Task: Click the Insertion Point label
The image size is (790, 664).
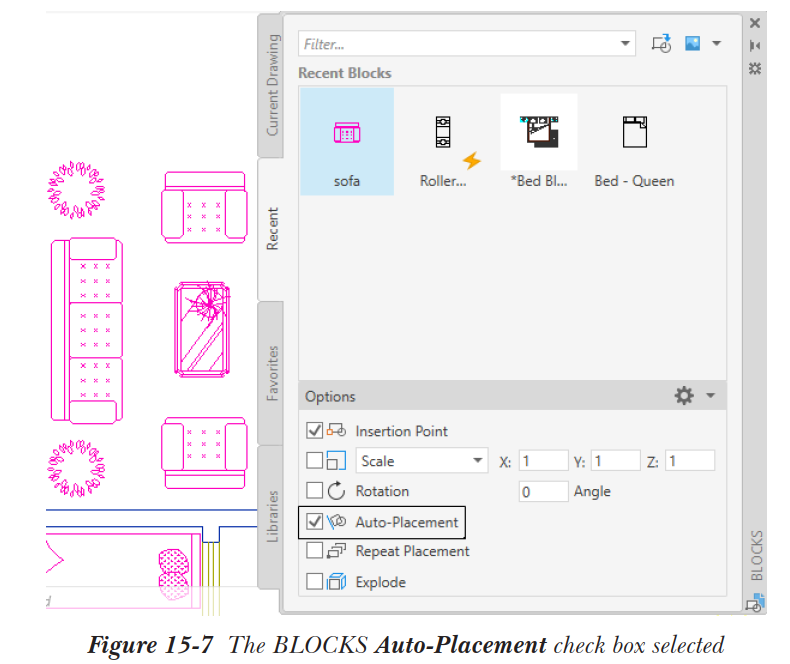Action: [401, 431]
